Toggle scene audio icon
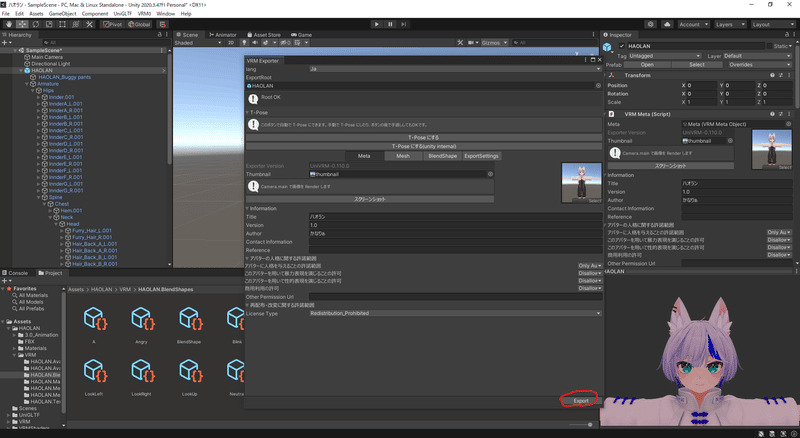The width and height of the screenshot is (800, 438). coord(255,43)
